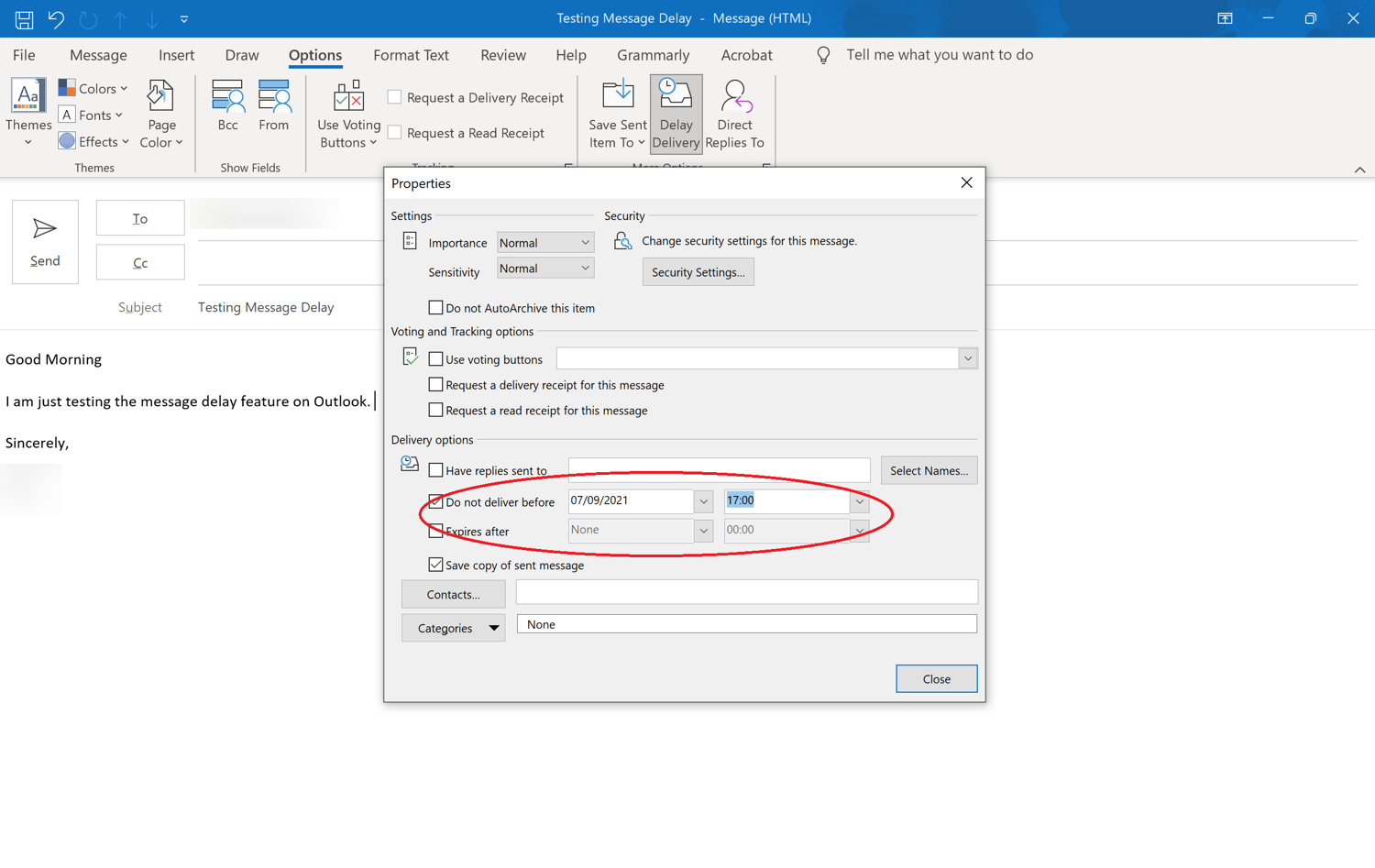Uncheck Do not deliver before
Viewport: 1375px width, 868px height.
pos(435,501)
